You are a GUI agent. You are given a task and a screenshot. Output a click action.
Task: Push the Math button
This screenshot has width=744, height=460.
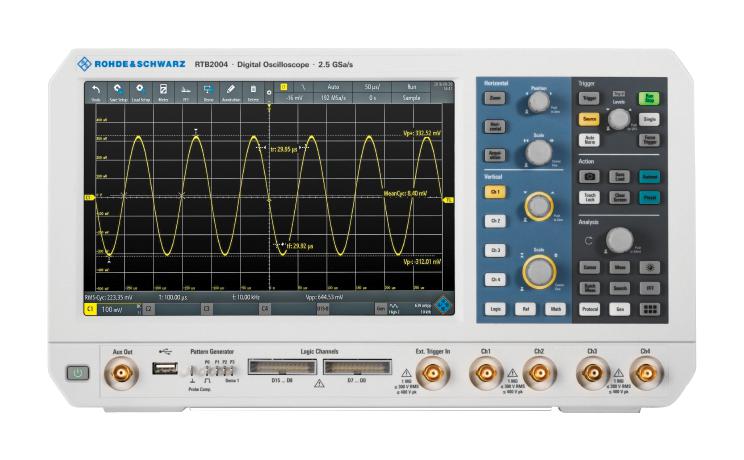[556, 309]
